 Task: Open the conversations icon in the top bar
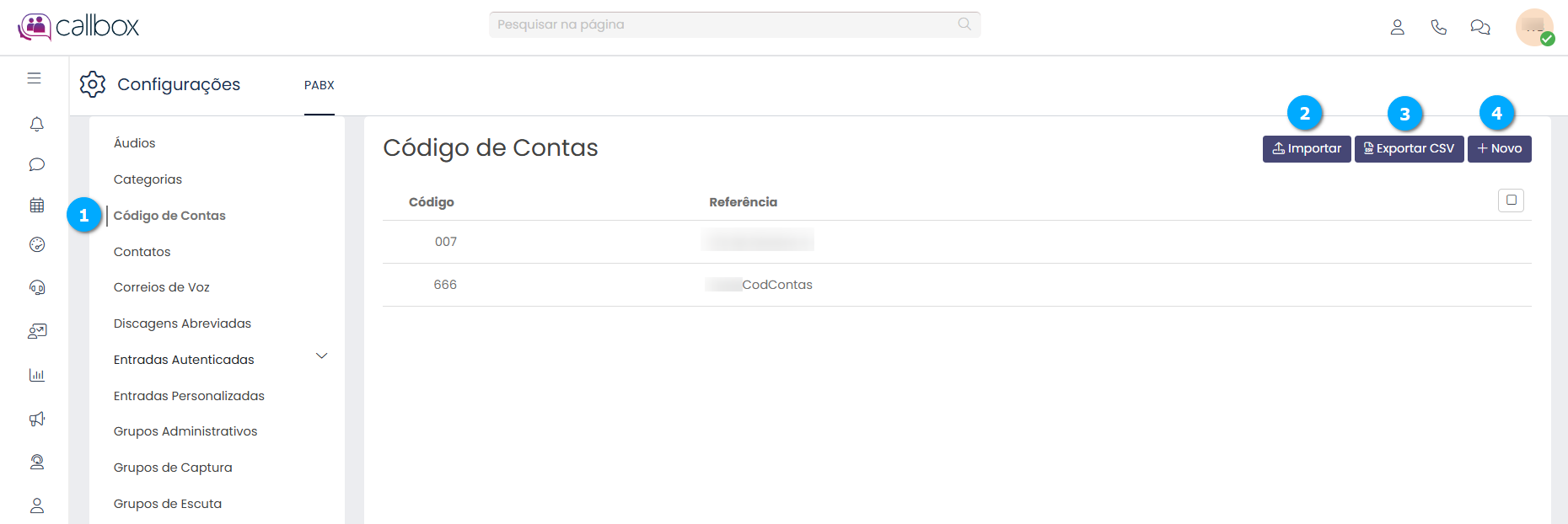pos(1479,27)
